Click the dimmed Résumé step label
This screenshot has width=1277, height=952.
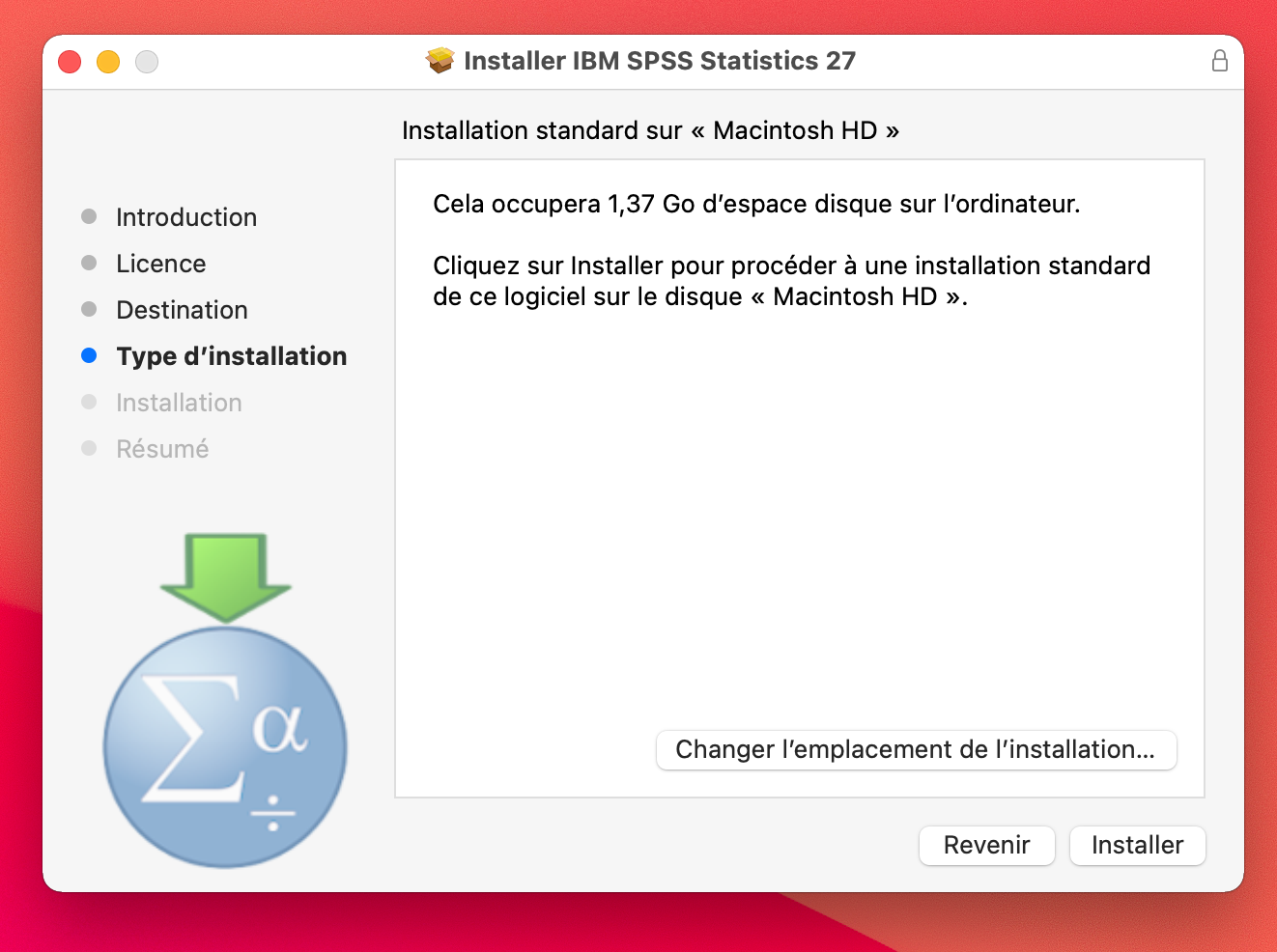pos(162,449)
